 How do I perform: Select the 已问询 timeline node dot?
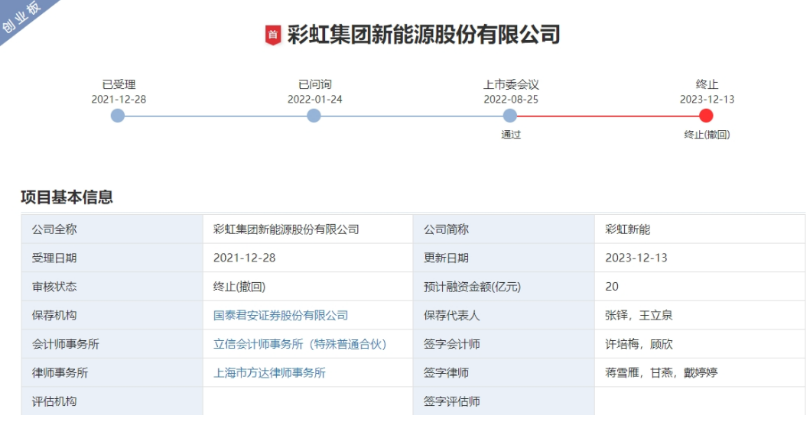(x=314, y=116)
